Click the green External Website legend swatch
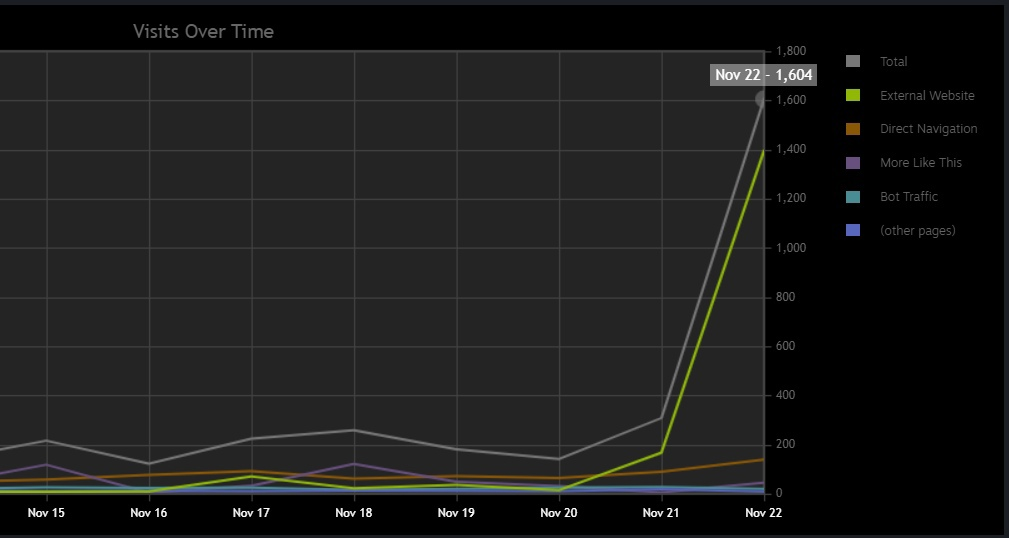 853,95
